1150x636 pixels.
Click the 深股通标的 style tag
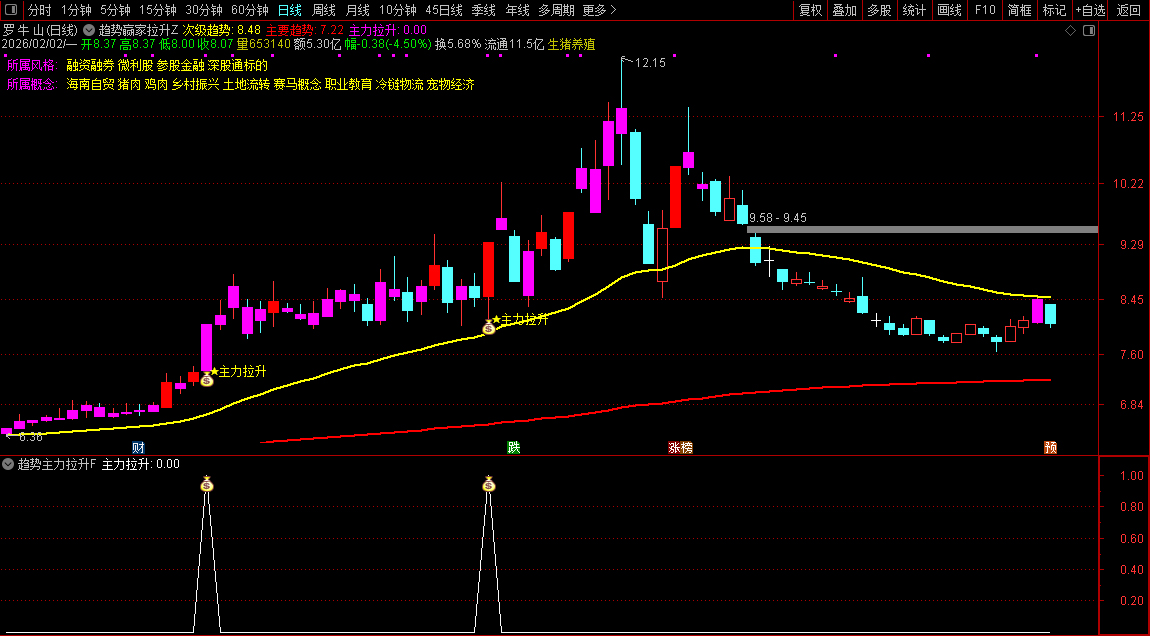pyautogui.click(x=238, y=65)
